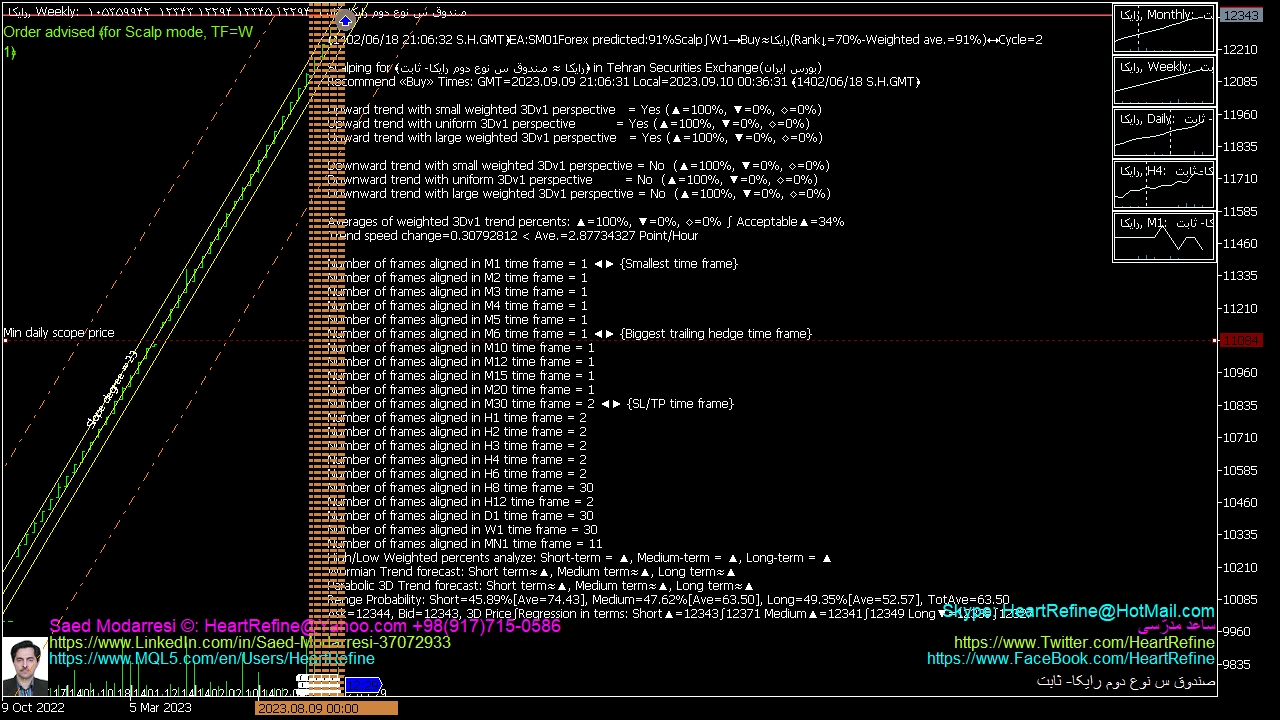The image size is (1280, 720).
Task: Open the Monthly mini chart thumbnail
Action: (1164, 30)
